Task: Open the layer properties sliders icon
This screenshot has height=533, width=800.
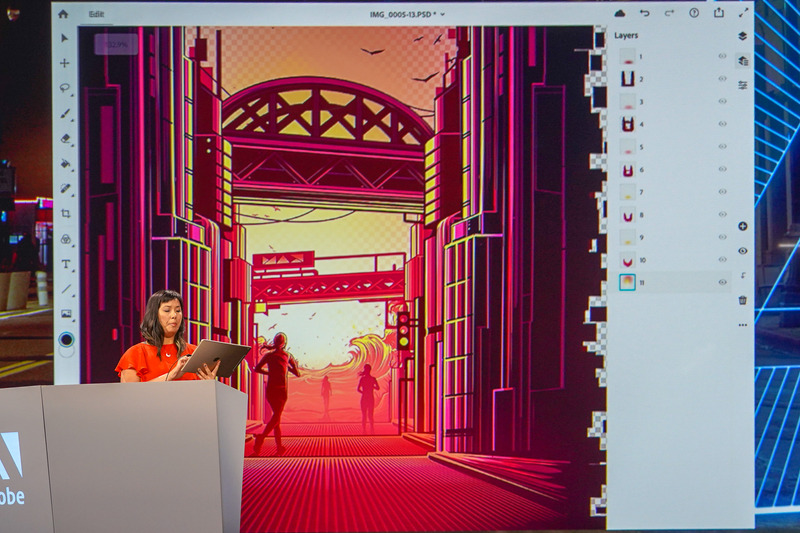Action: 743,86
